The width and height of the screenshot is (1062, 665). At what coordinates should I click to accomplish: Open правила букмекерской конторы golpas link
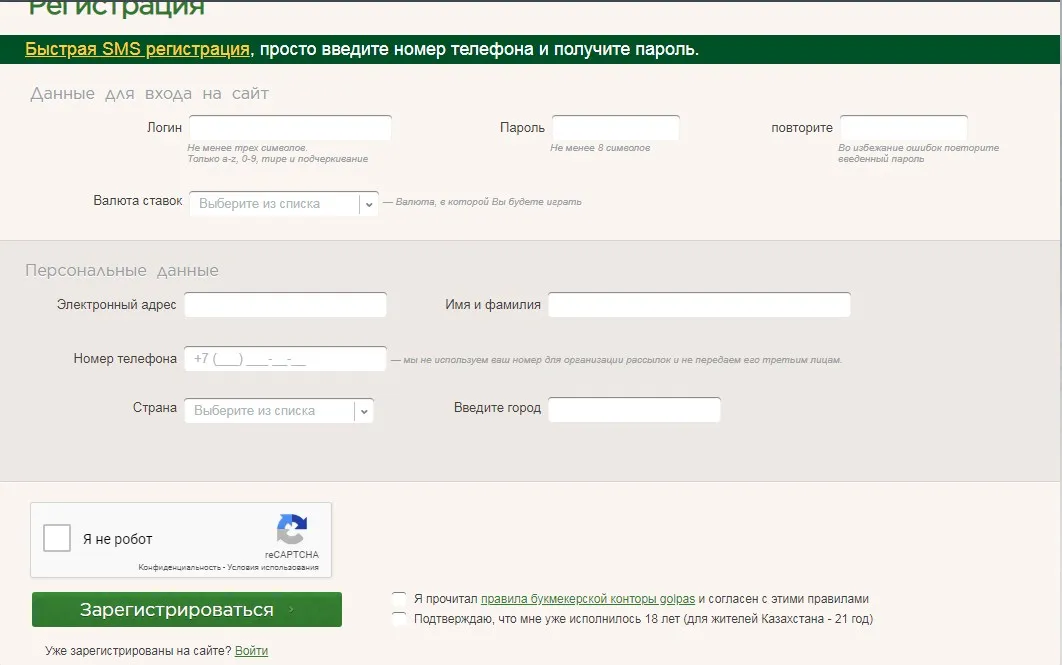[588, 599]
